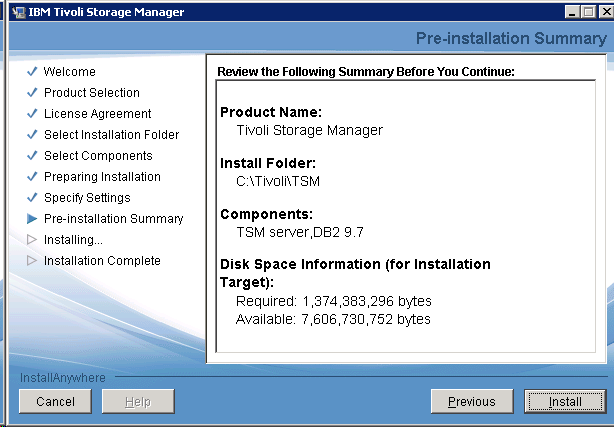Click the checkmark icon beside Welcome

(x=32, y=72)
